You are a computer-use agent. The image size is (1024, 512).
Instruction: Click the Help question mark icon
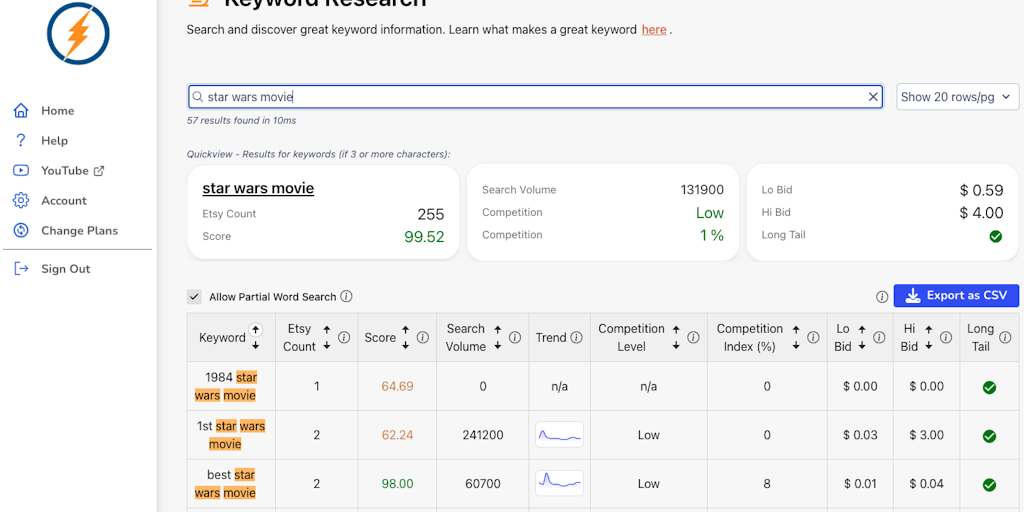(x=21, y=140)
